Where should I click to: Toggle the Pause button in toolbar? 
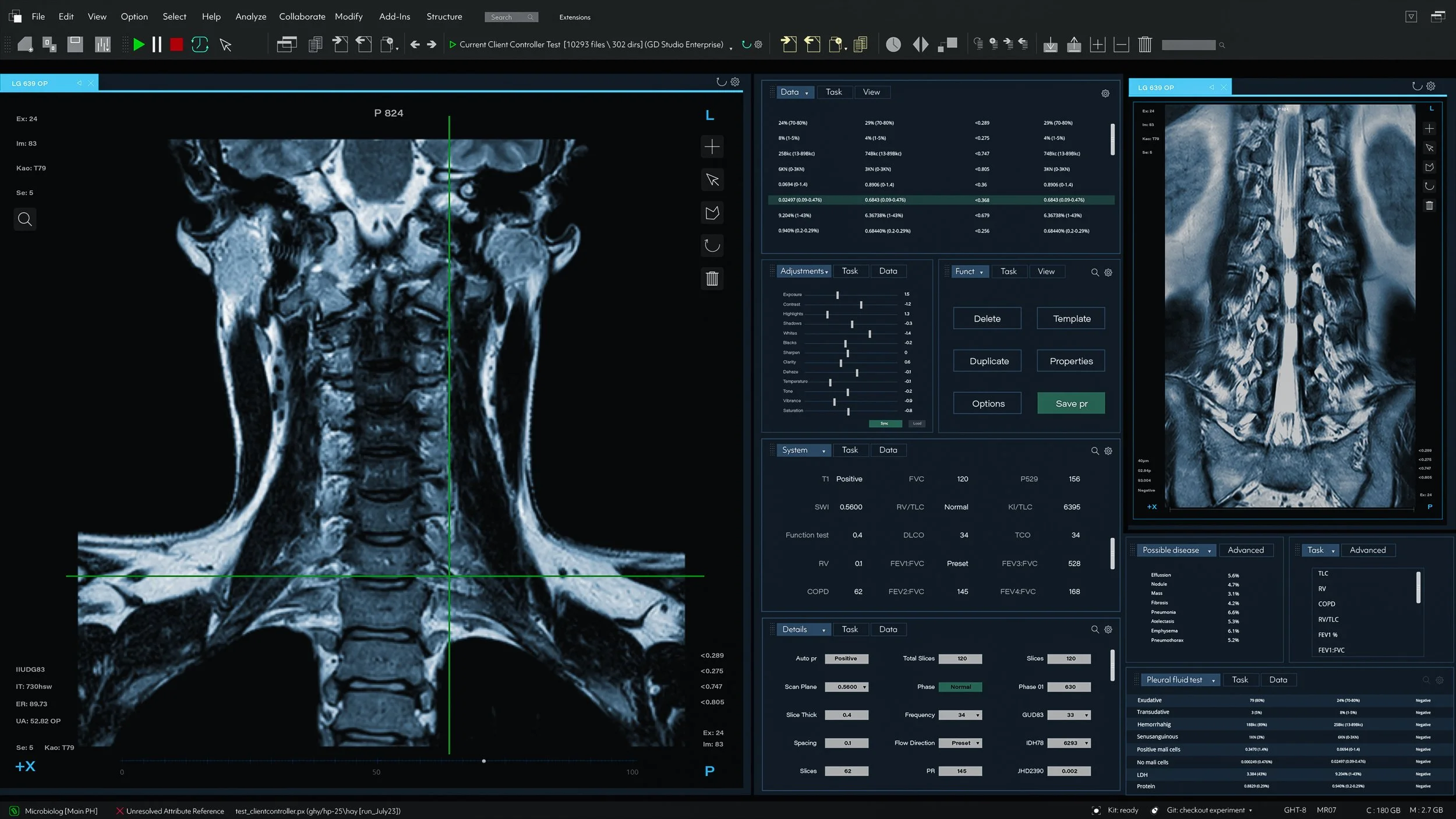tap(156, 44)
